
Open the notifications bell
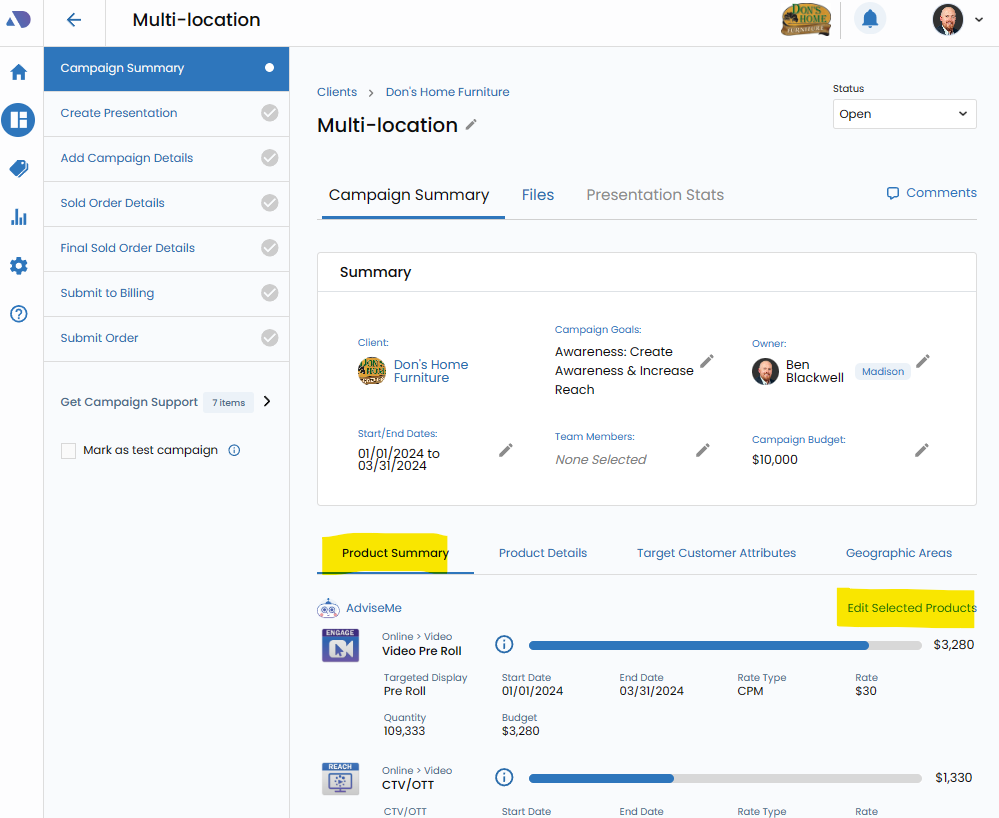[x=870, y=19]
